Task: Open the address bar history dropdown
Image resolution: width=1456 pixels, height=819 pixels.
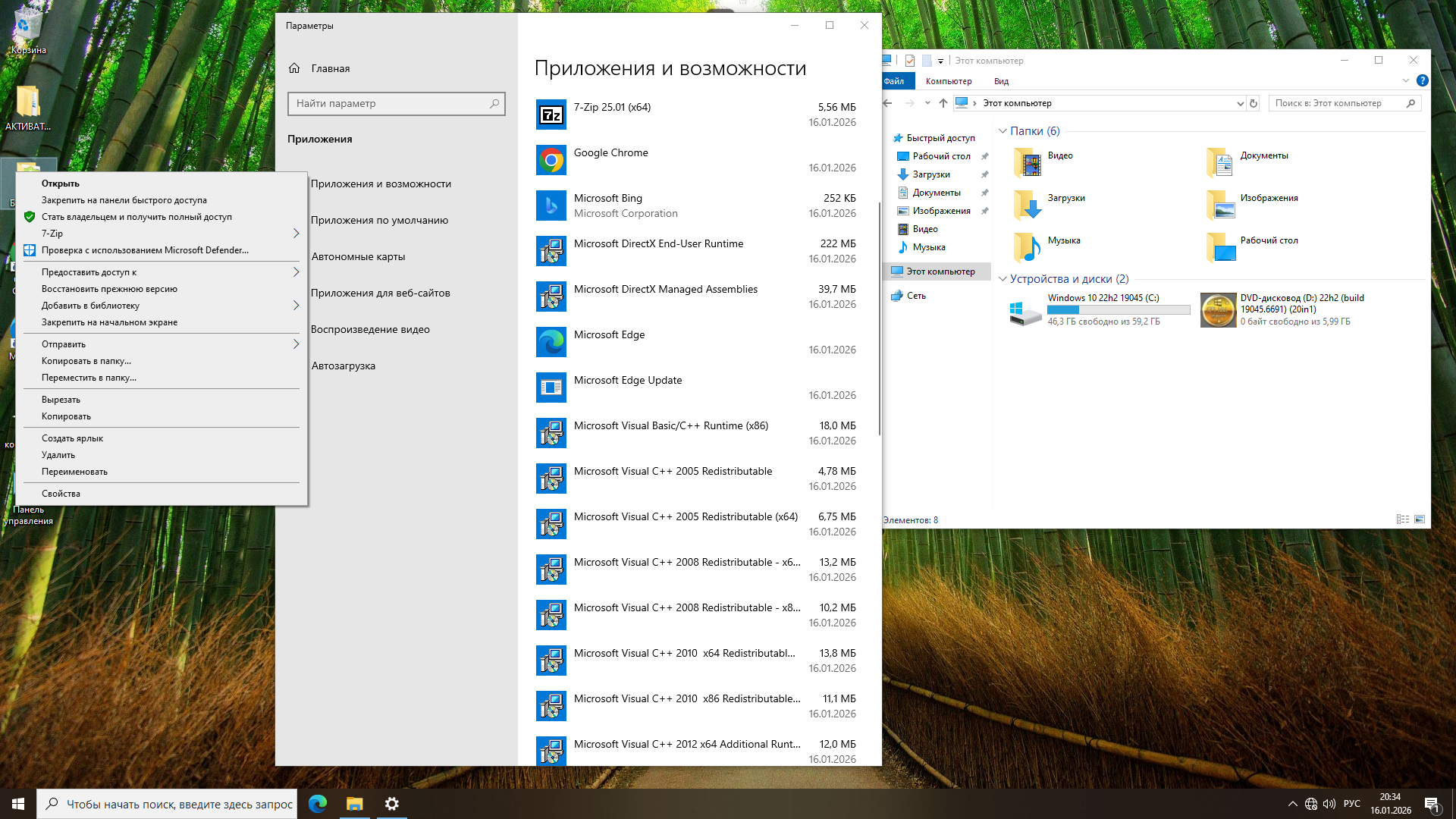Action: (1240, 103)
